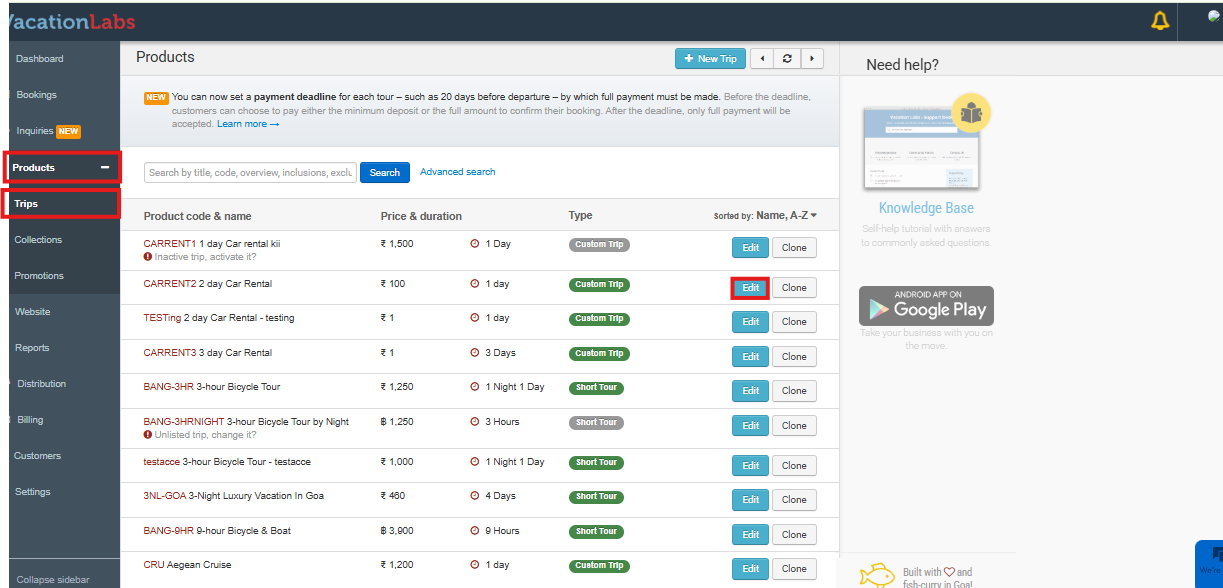The image size is (1223, 588).
Task: Click Collapse sidebar at the bottom
Action: (52, 580)
